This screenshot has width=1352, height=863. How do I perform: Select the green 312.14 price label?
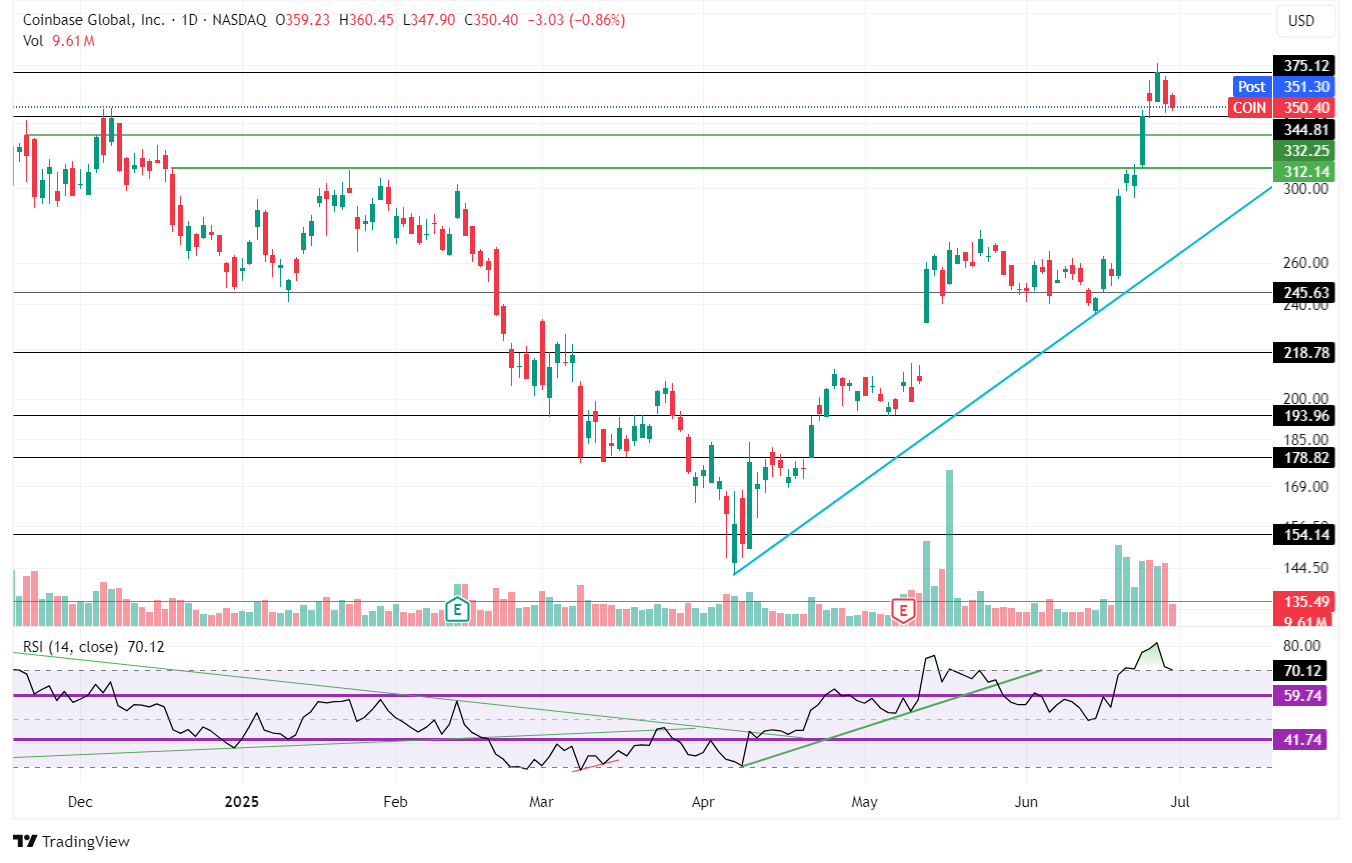pyautogui.click(x=1304, y=171)
